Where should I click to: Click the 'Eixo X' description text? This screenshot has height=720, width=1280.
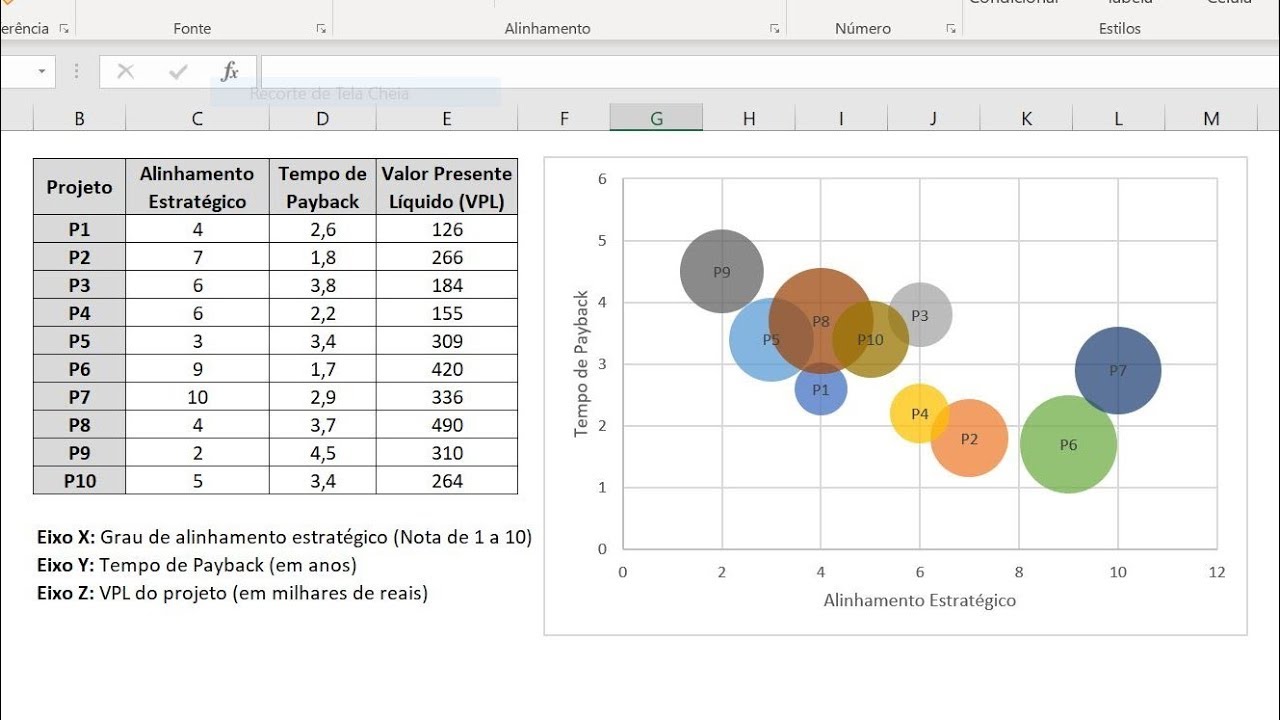284,537
